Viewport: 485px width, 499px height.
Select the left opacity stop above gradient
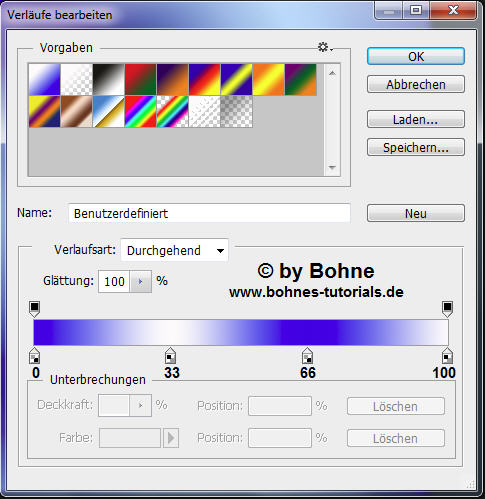[x=34, y=309]
